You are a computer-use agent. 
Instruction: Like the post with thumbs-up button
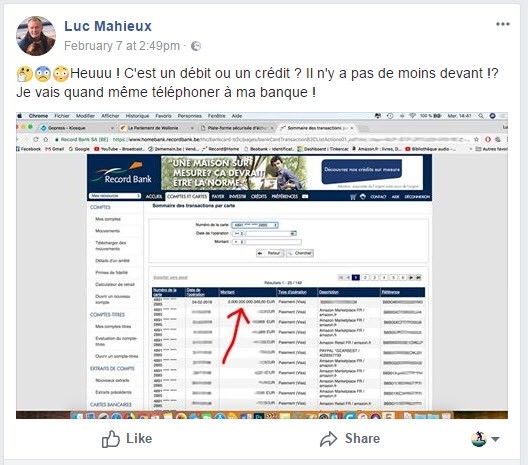tap(127, 439)
